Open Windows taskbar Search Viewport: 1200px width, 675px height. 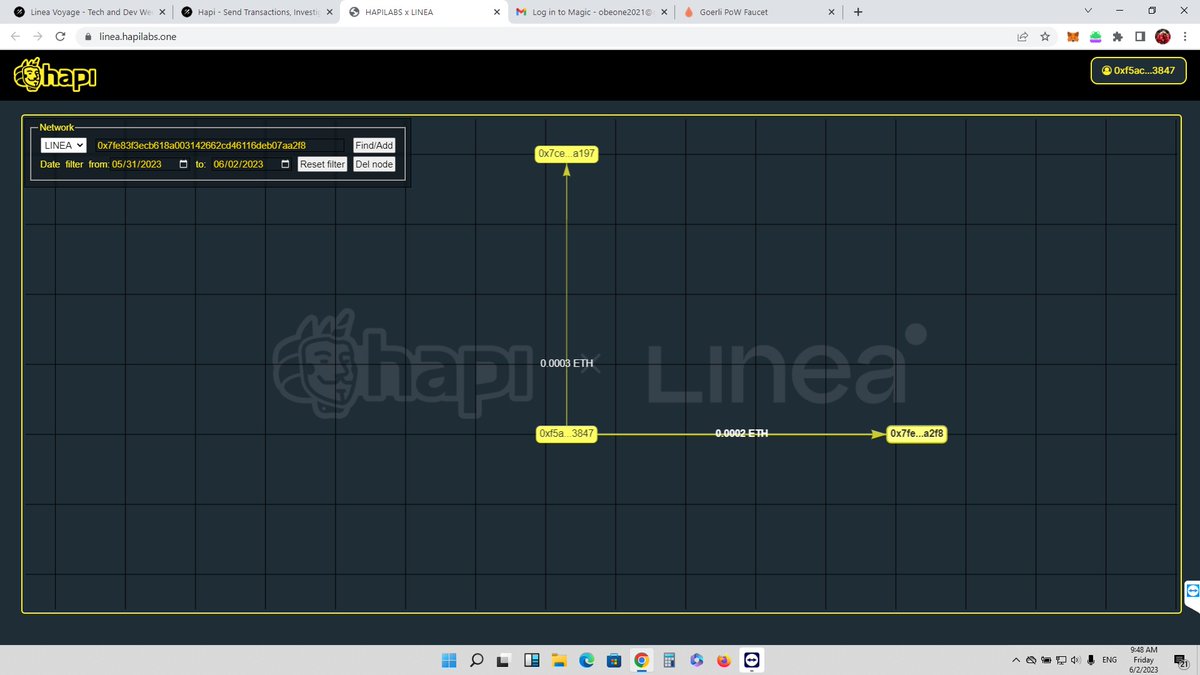pos(477,660)
